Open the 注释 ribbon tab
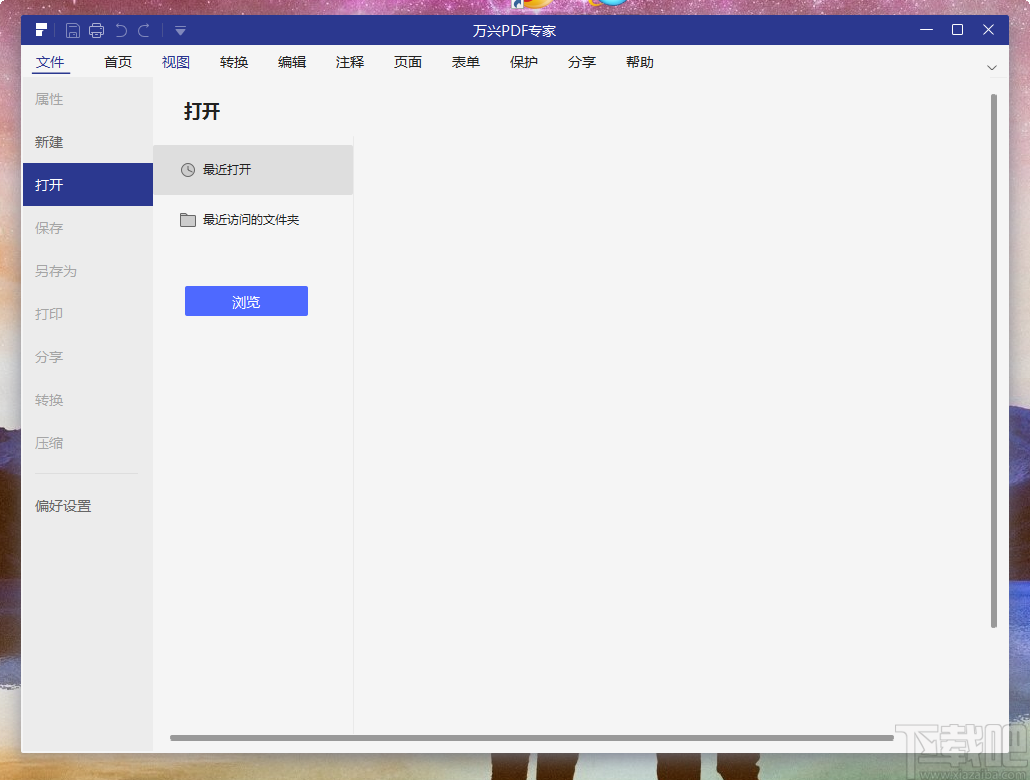The height and width of the screenshot is (780, 1030). click(349, 62)
